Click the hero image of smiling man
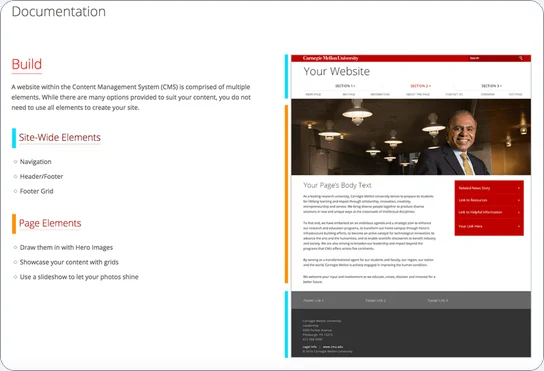This screenshot has height=371, width=544. point(411,137)
